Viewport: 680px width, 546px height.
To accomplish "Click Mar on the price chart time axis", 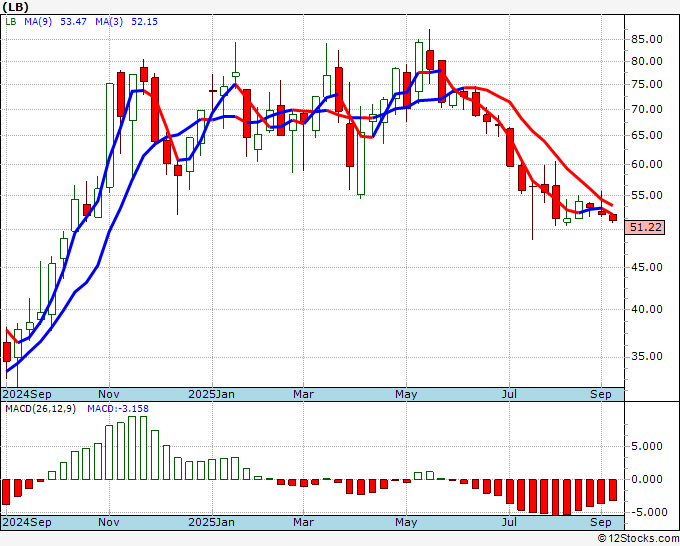I will [x=303, y=394].
